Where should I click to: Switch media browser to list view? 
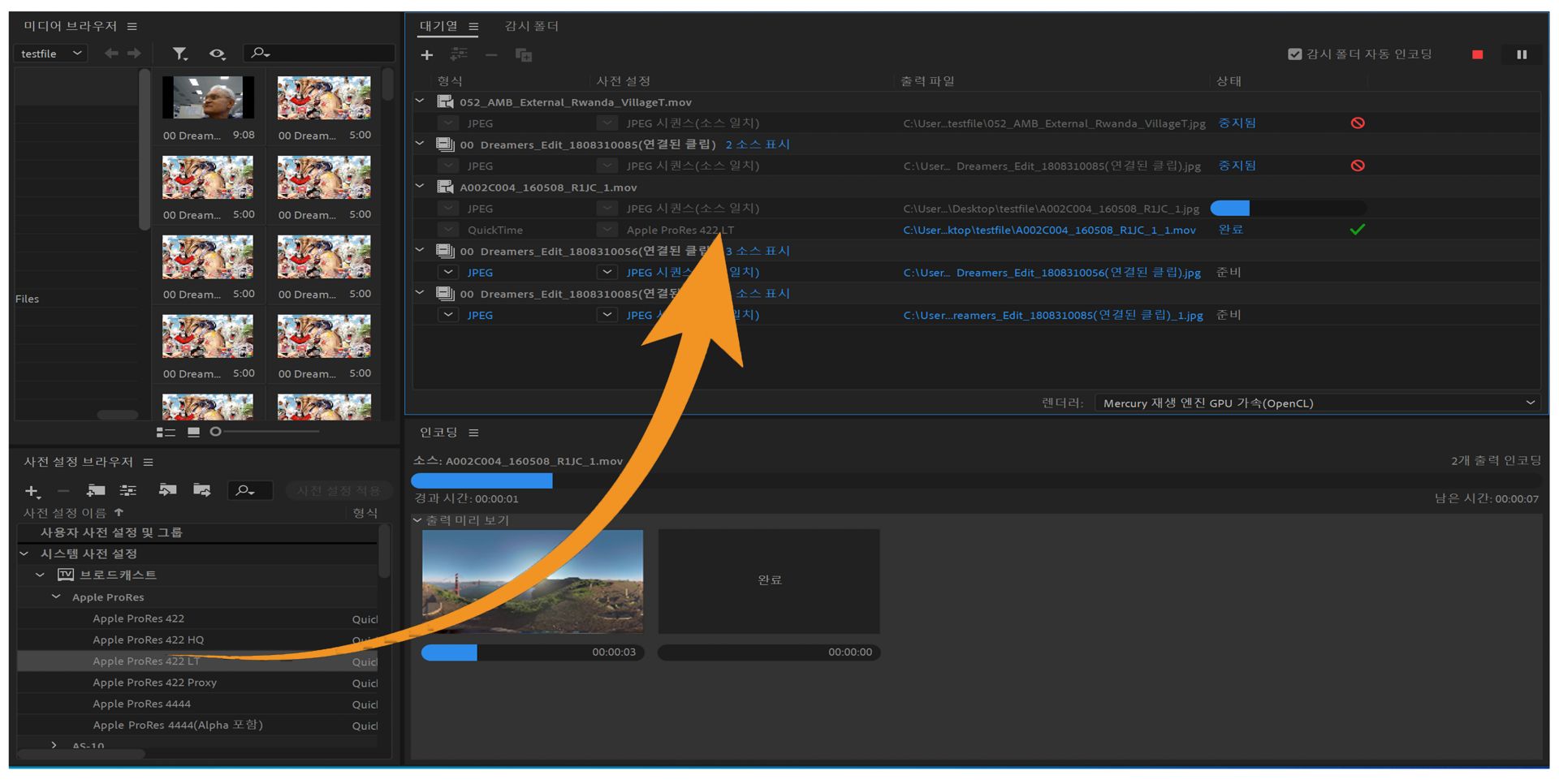(166, 433)
